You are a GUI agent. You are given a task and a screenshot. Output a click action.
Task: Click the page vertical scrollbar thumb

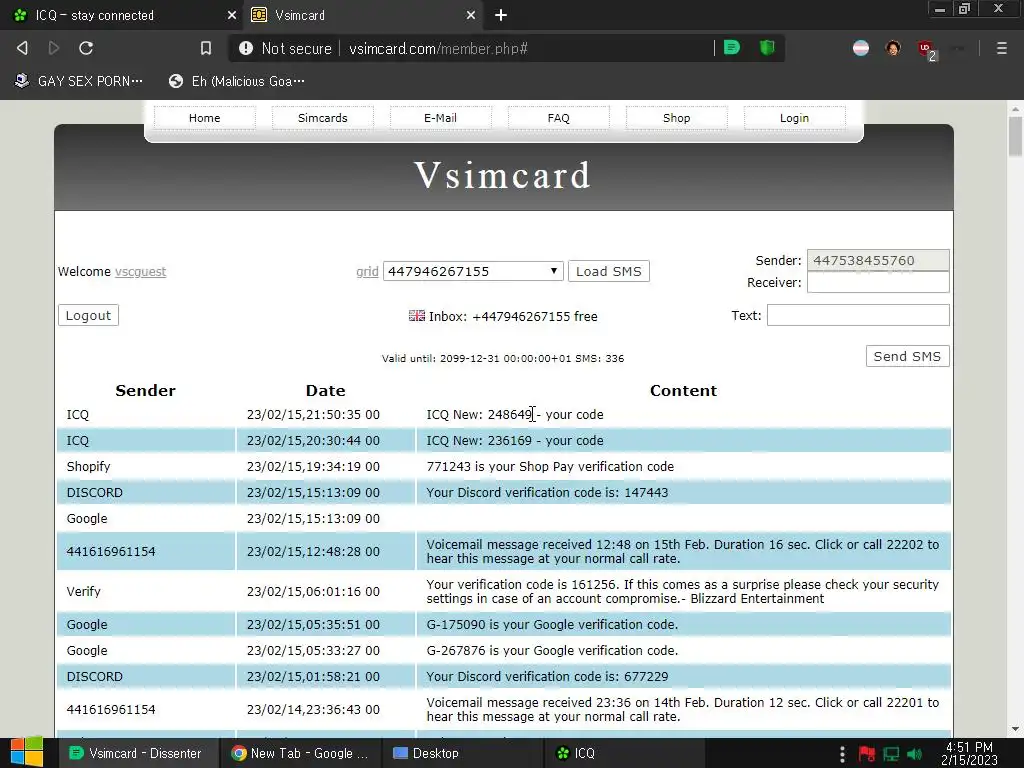coord(1015,136)
